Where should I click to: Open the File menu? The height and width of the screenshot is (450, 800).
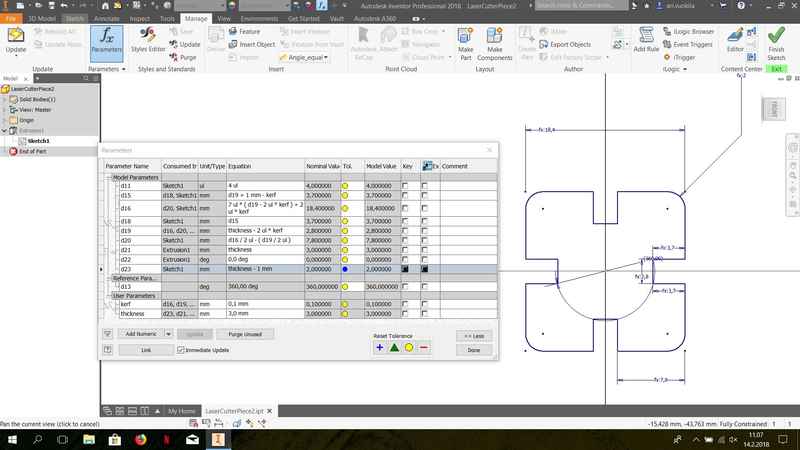(11, 18)
